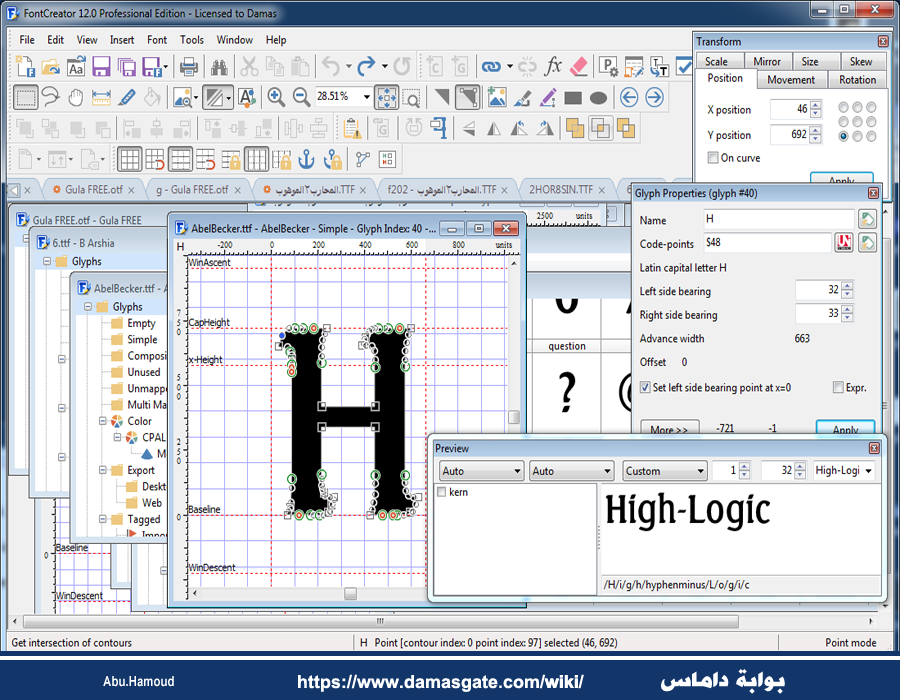Image resolution: width=900 pixels, height=700 pixels.
Task: Open the zoom percentage dropdown
Action: coord(366,97)
